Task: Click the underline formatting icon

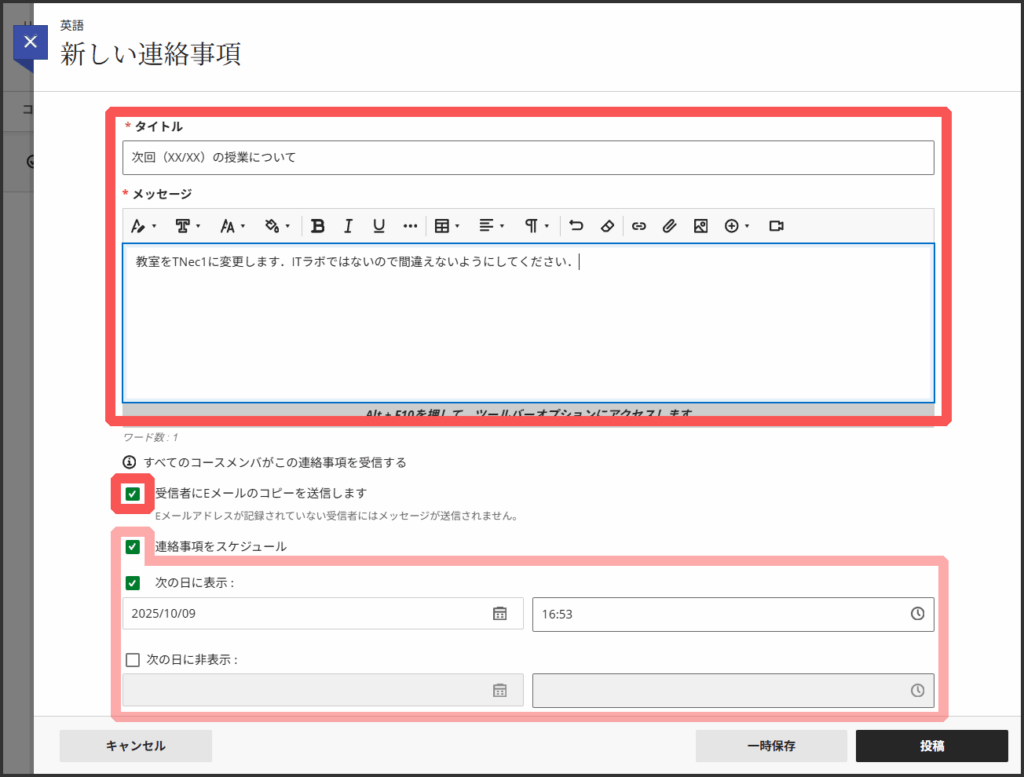Action: (379, 226)
